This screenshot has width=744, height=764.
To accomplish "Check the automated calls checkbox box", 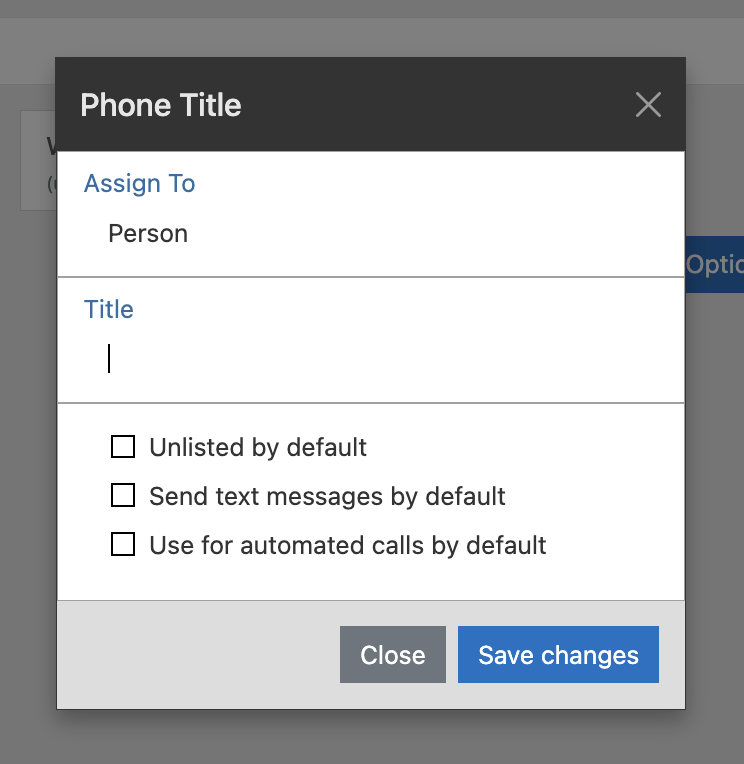I will (x=123, y=545).
